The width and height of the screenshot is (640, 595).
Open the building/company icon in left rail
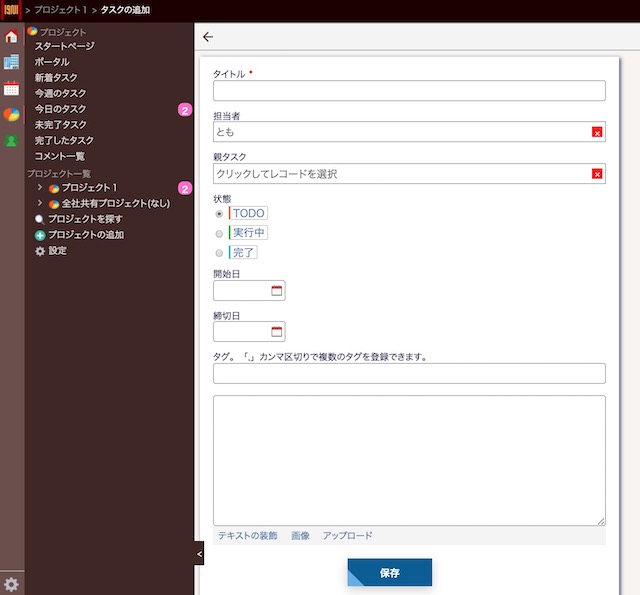coord(11,62)
